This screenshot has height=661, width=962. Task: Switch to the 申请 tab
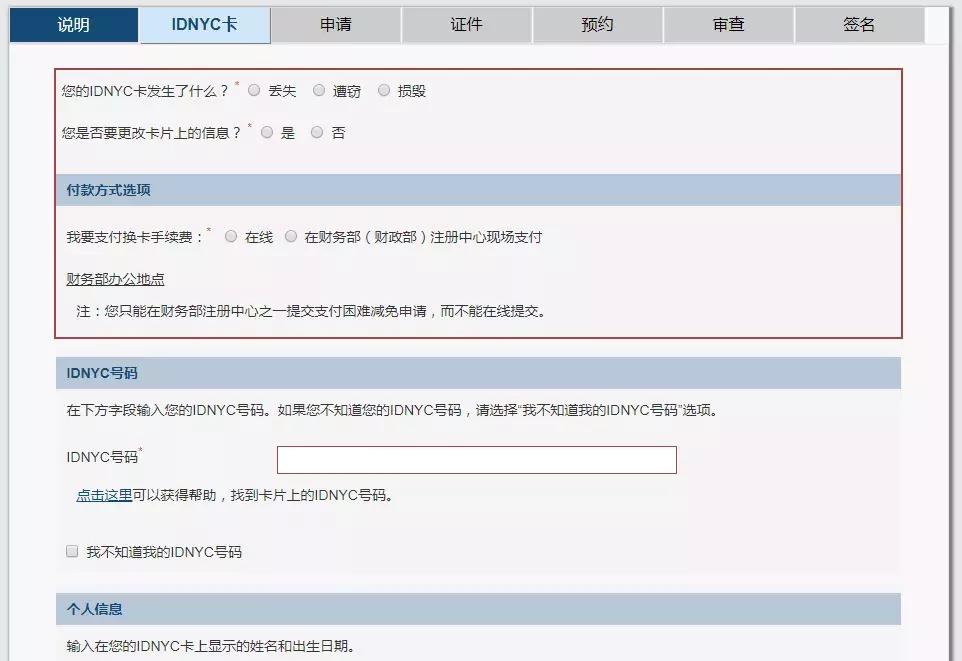(x=336, y=25)
